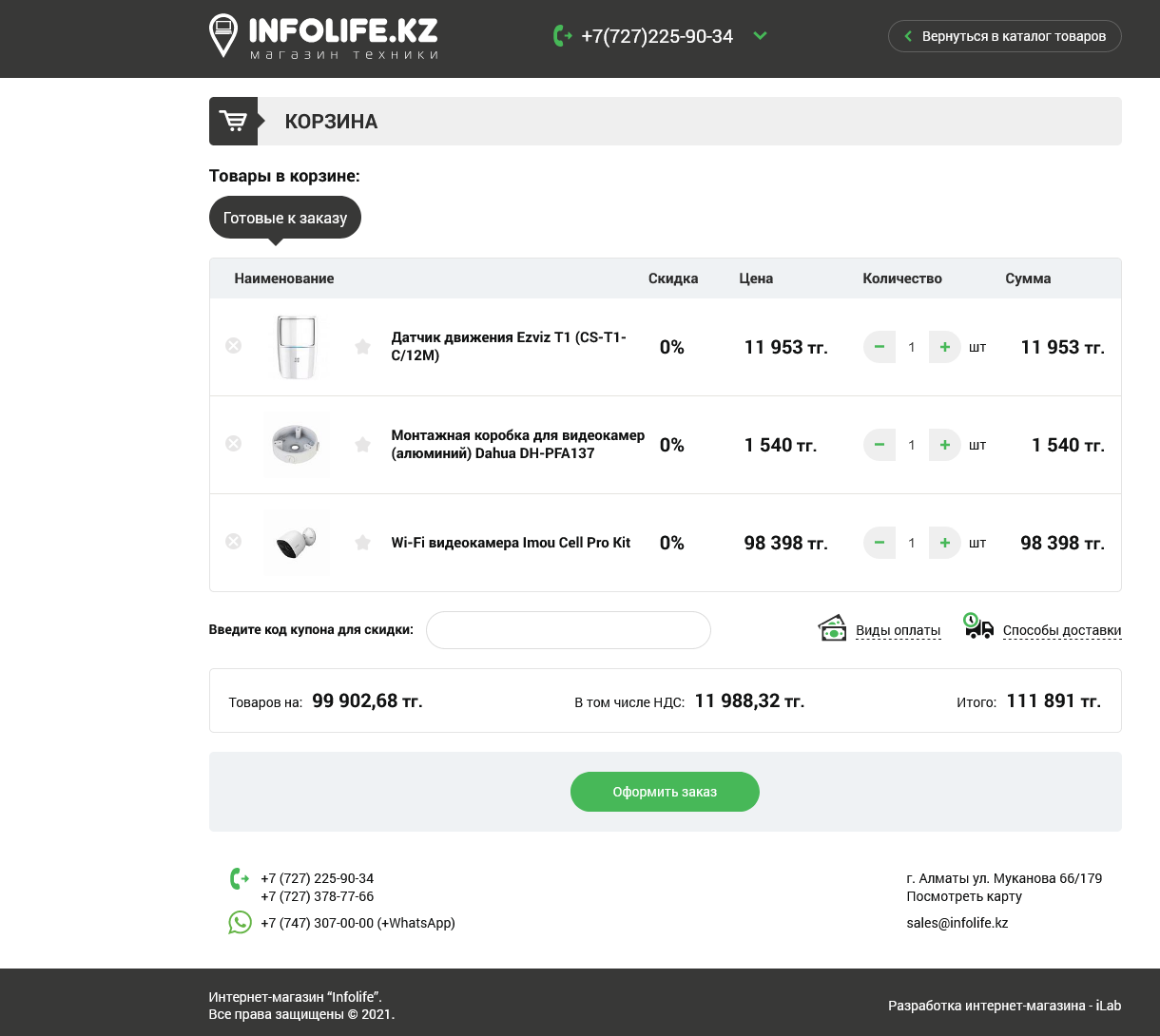Favorite the Ezviz T1 motion sensor

pos(362,347)
